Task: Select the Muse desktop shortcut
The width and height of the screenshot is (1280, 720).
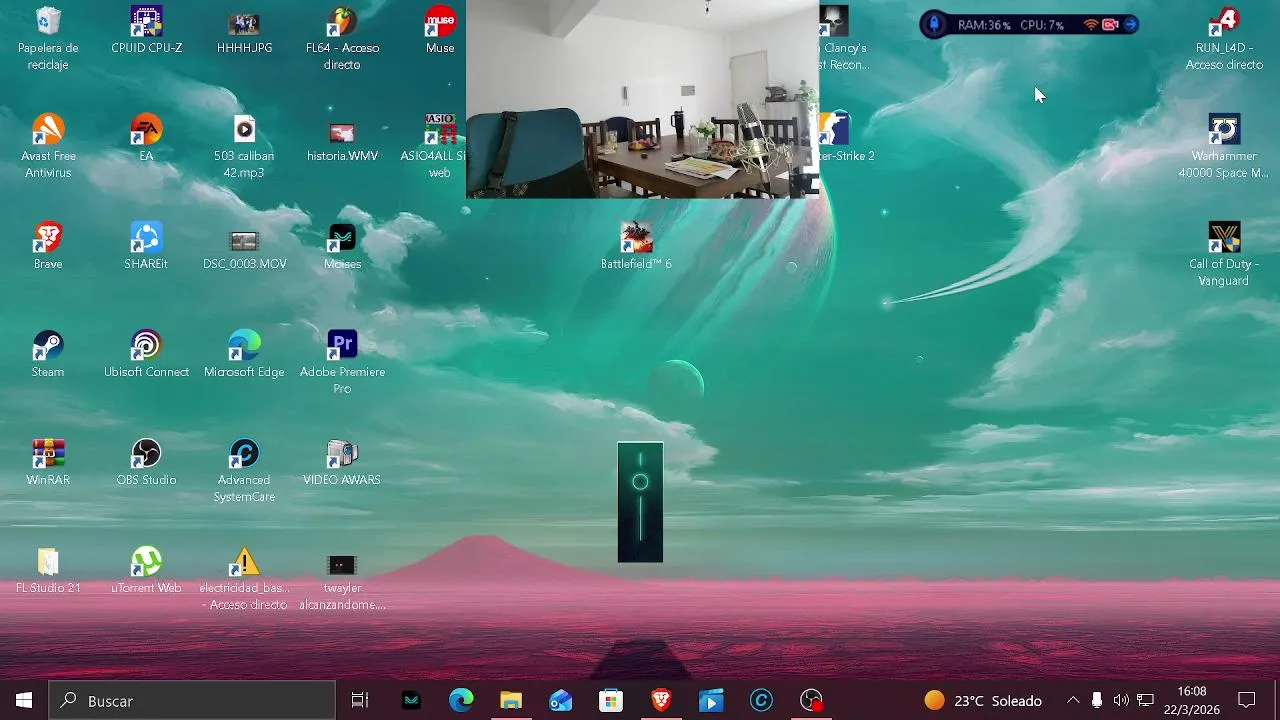Action: 440,30
